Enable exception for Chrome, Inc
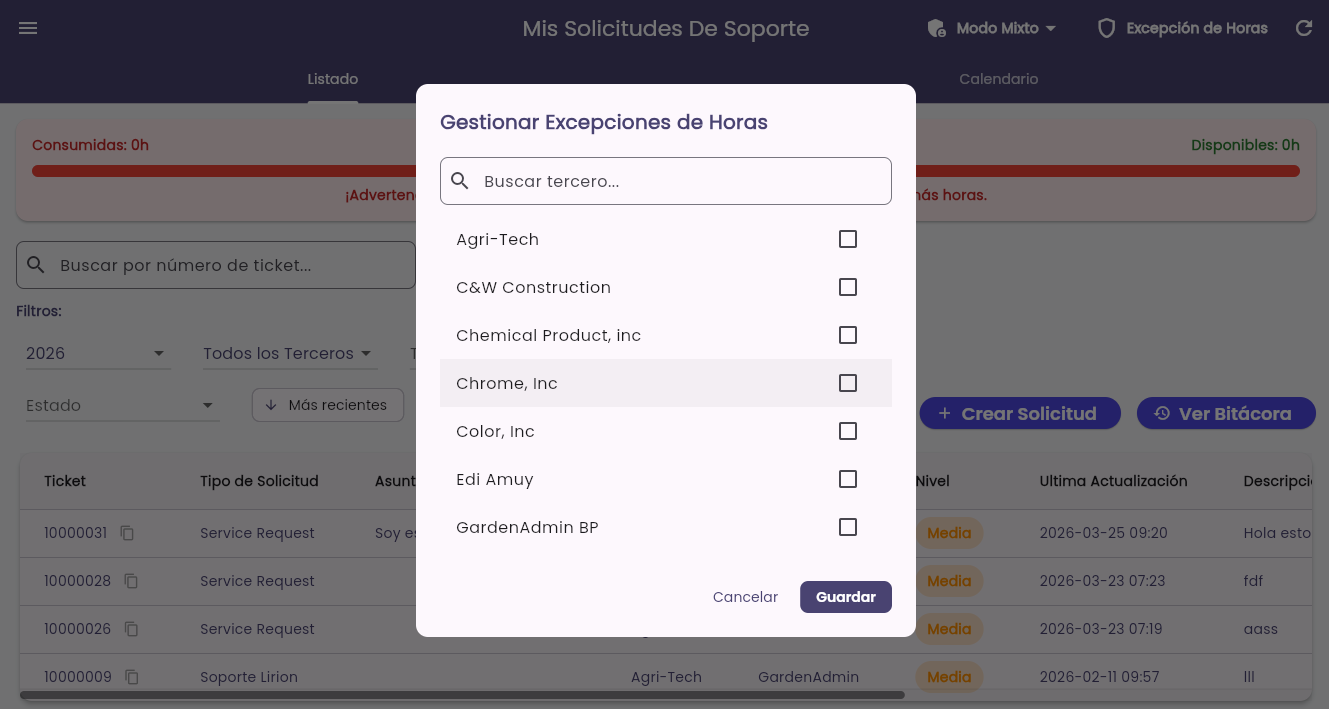The height and width of the screenshot is (709, 1329). (848, 383)
